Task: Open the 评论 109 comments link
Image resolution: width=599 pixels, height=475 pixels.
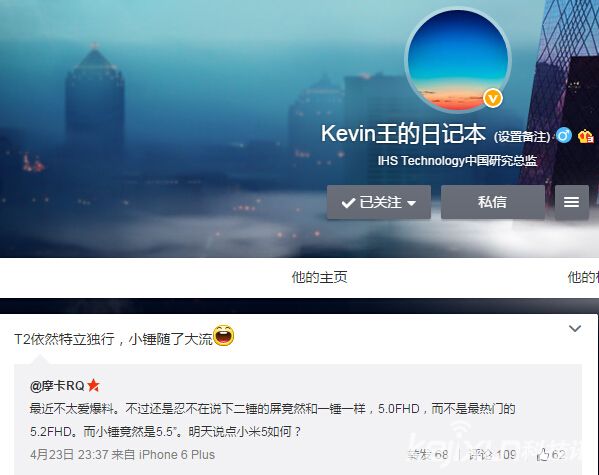Action: [492, 455]
